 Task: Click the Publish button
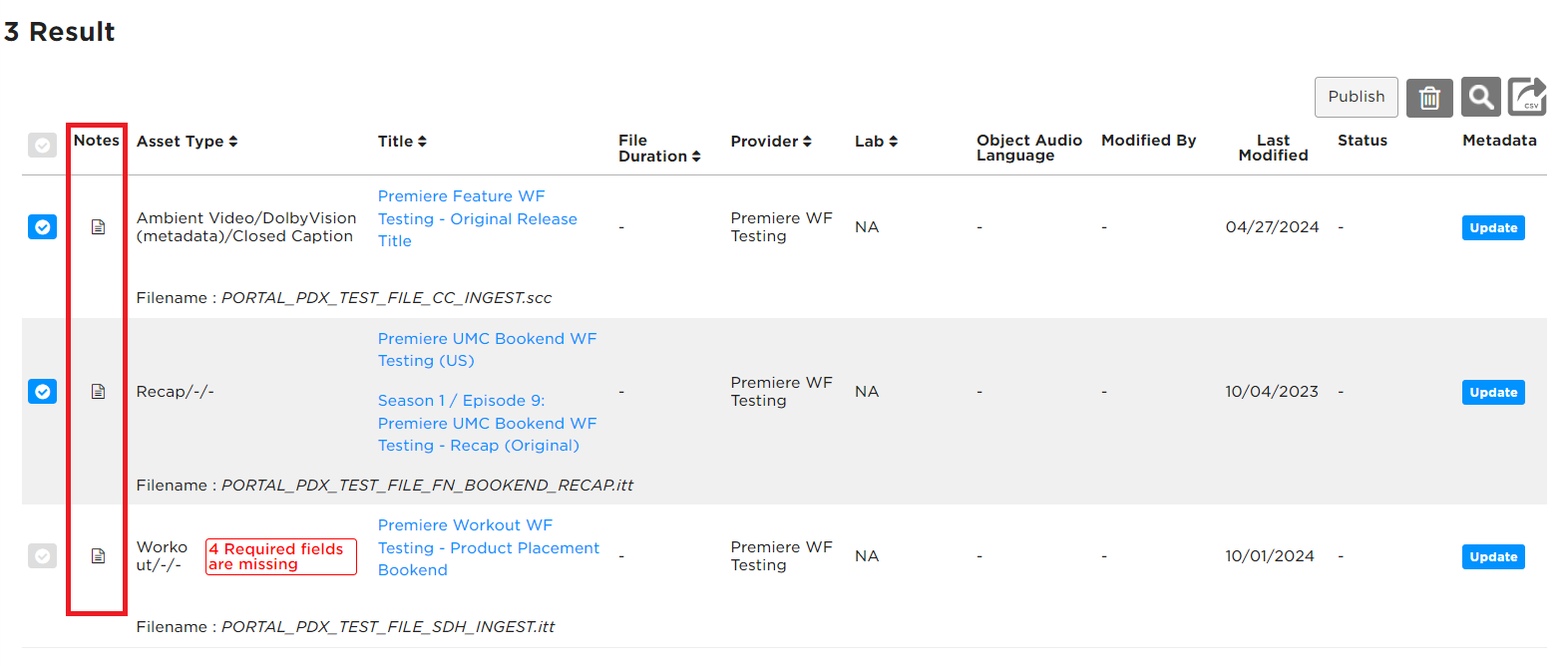point(1357,97)
